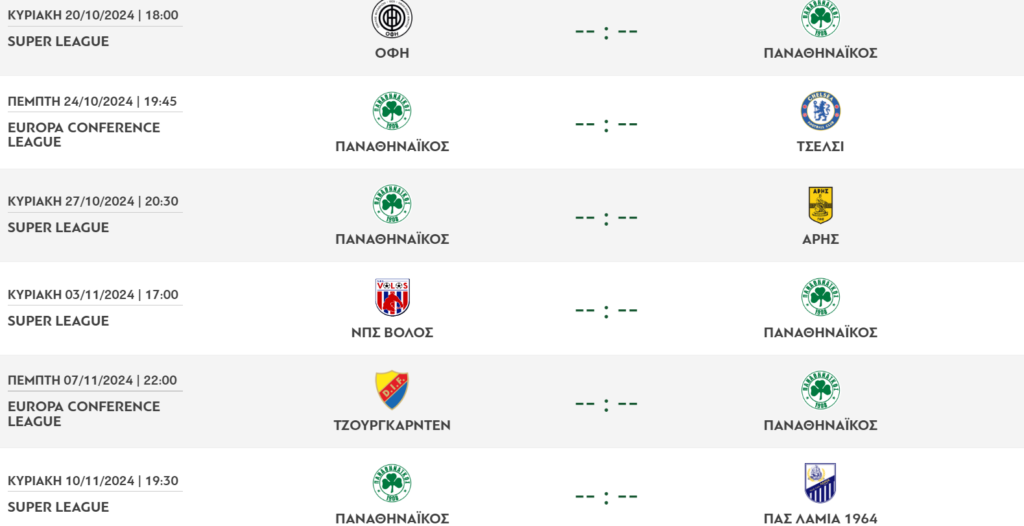Screen dimensions: 1024x526
Task: Click the ΑΡΗΣ team name
Action: point(820,239)
